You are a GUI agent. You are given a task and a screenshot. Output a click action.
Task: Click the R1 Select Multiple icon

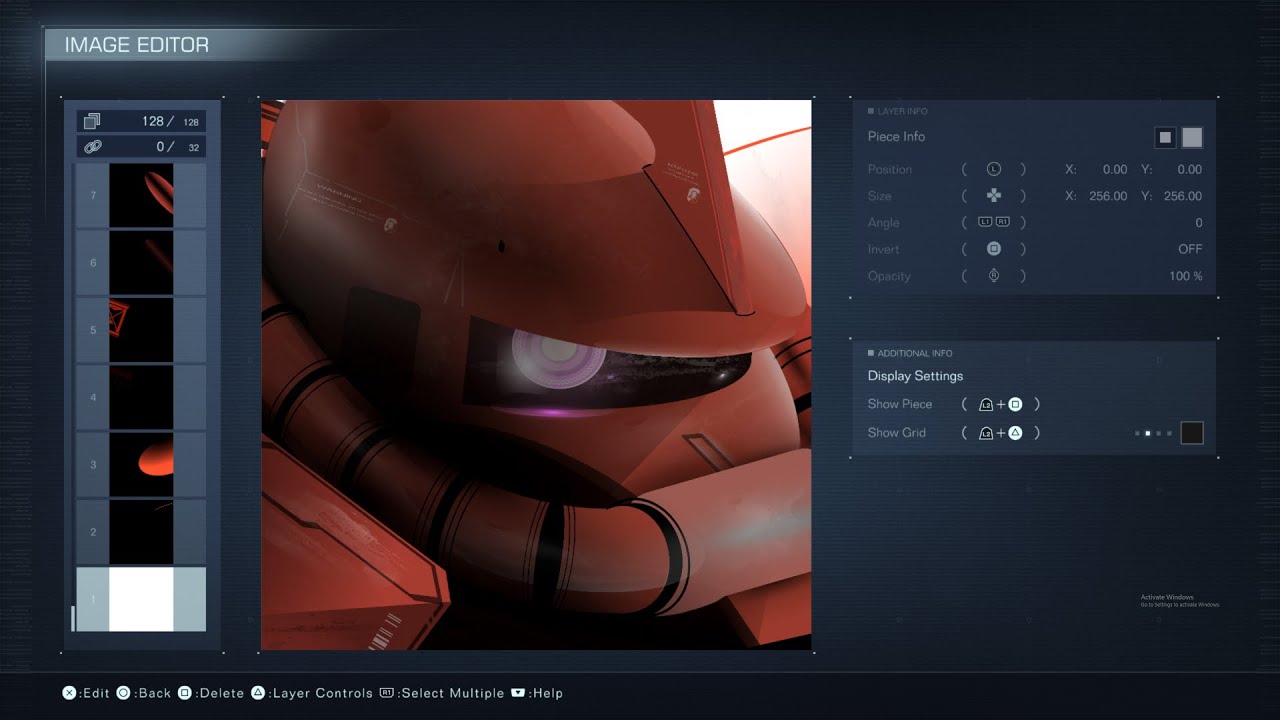pos(387,693)
